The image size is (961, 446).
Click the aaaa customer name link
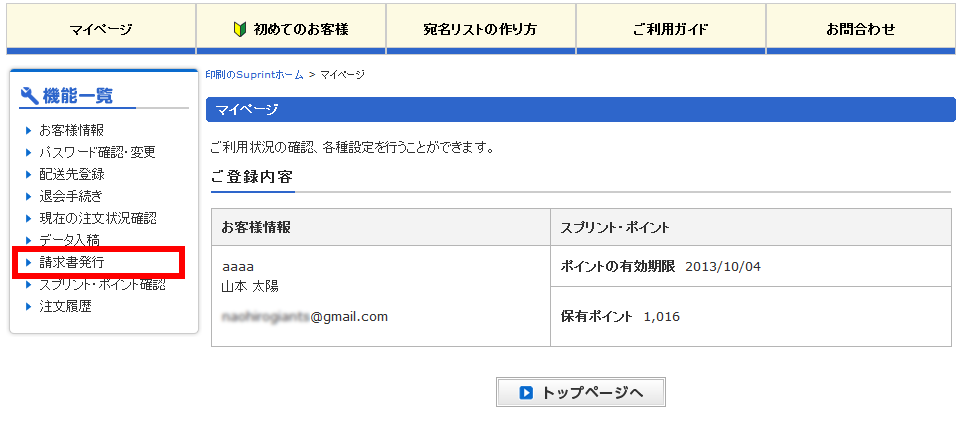coord(238,267)
